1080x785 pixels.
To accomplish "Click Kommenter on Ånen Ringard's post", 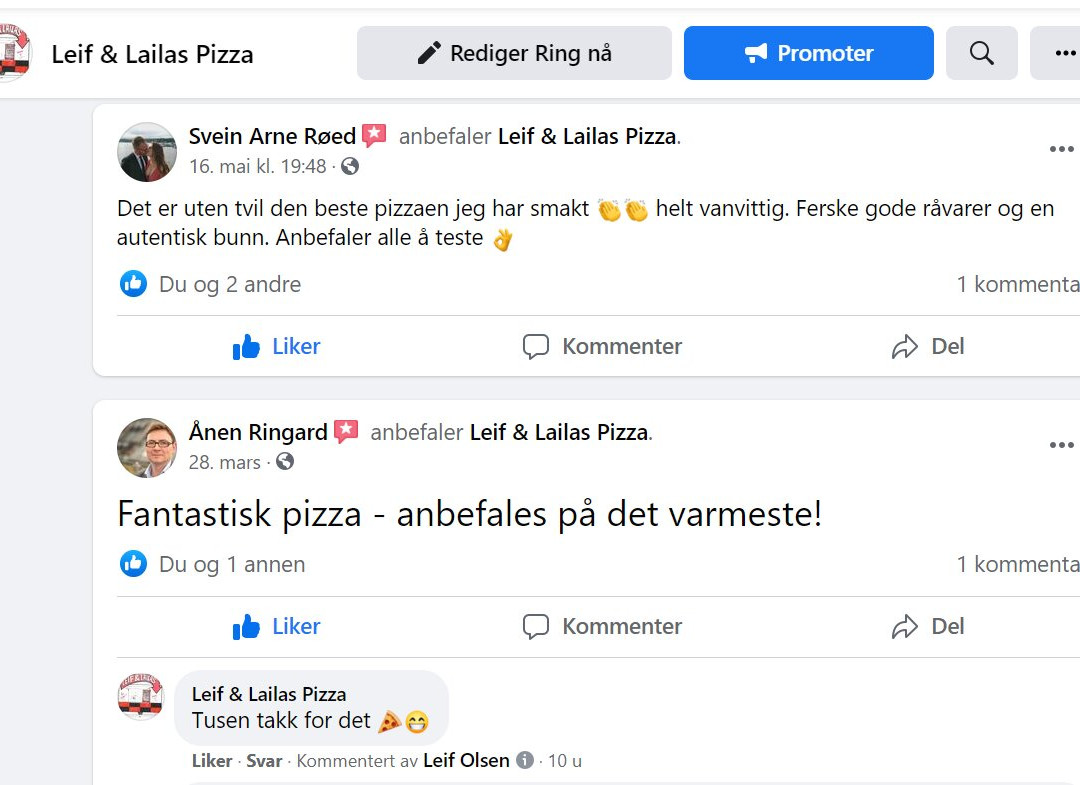I will pos(602,627).
